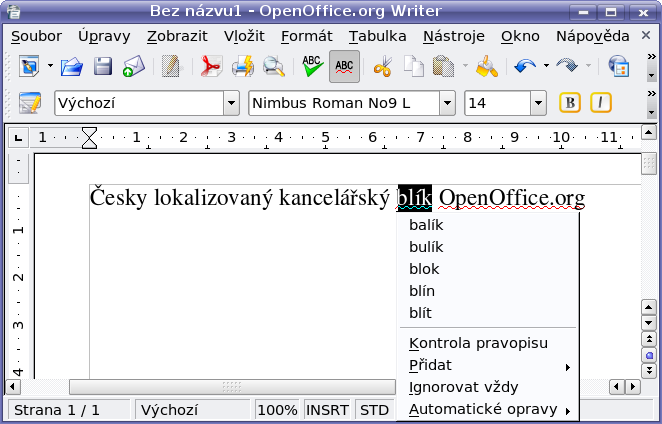Close document with menu bar X
The height and width of the screenshot is (424, 662).
[646, 35]
